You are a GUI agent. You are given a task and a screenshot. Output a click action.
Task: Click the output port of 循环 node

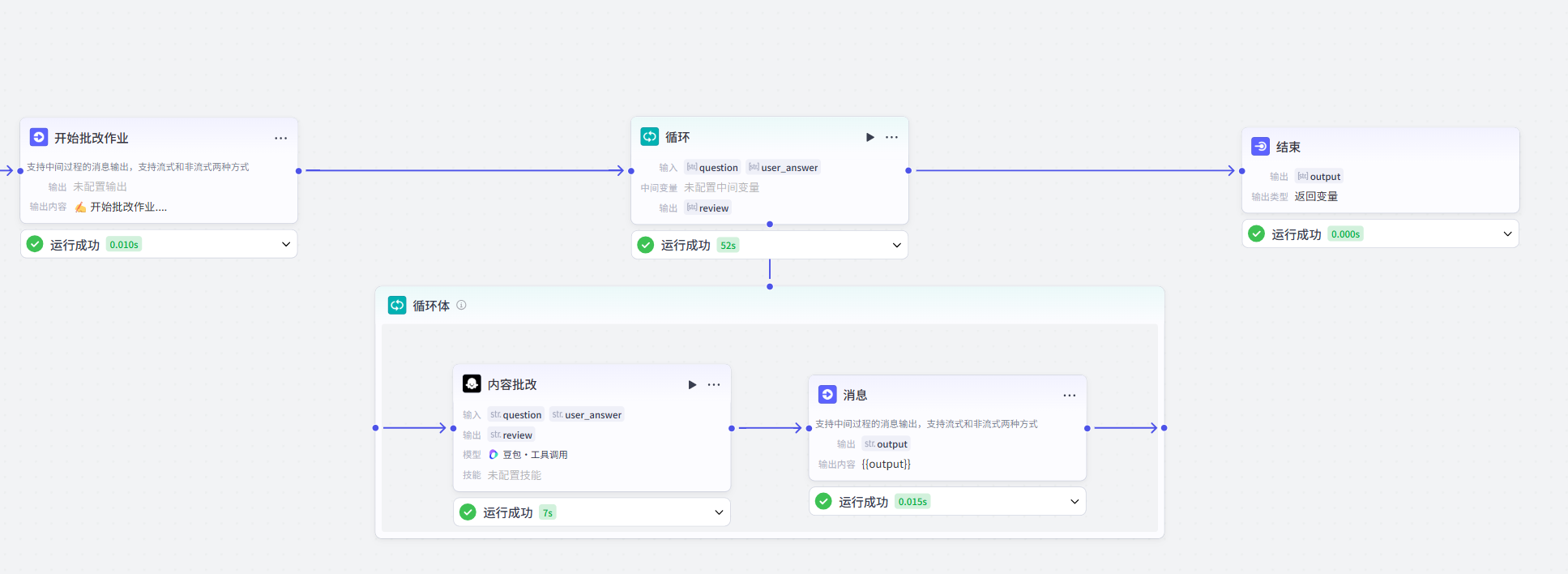(908, 170)
